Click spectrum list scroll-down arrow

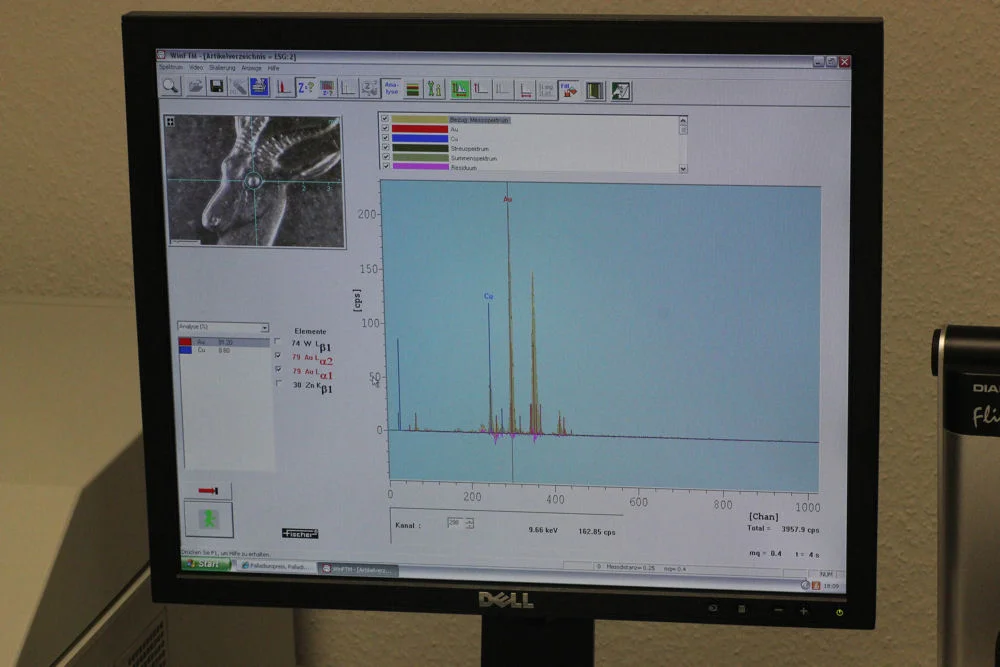coord(683,169)
